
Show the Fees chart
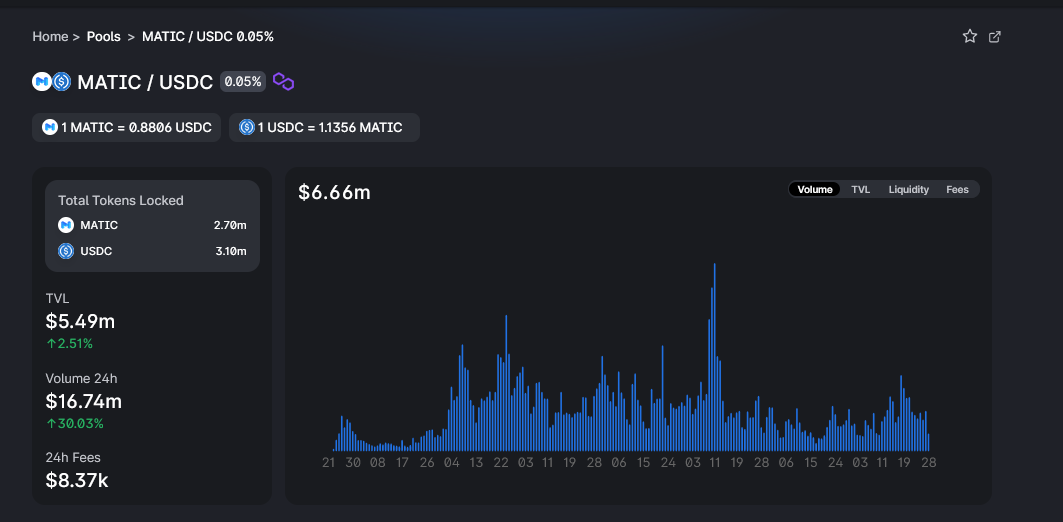point(957,190)
